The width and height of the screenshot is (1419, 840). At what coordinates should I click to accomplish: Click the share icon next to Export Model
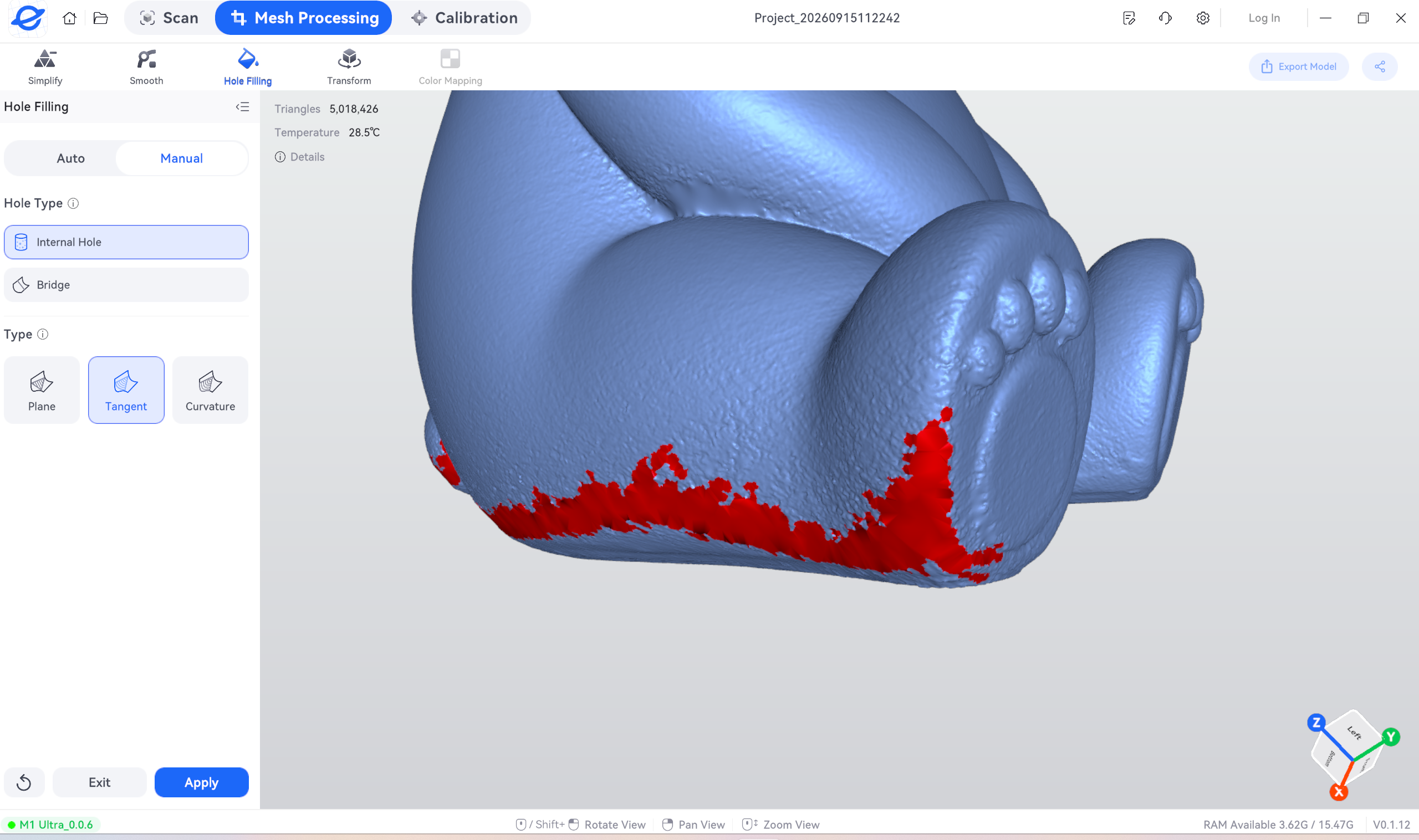[1379, 67]
